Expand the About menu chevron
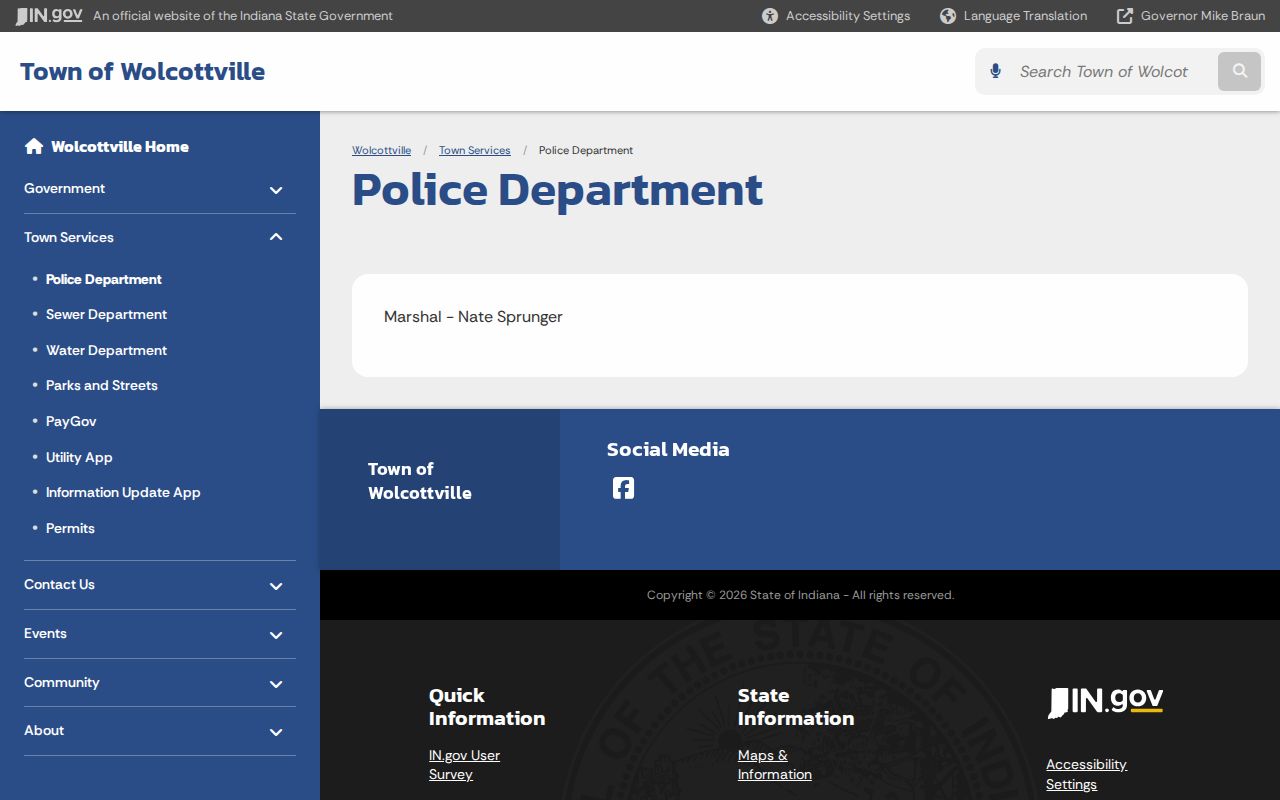This screenshot has width=1280, height=800. coord(276,732)
